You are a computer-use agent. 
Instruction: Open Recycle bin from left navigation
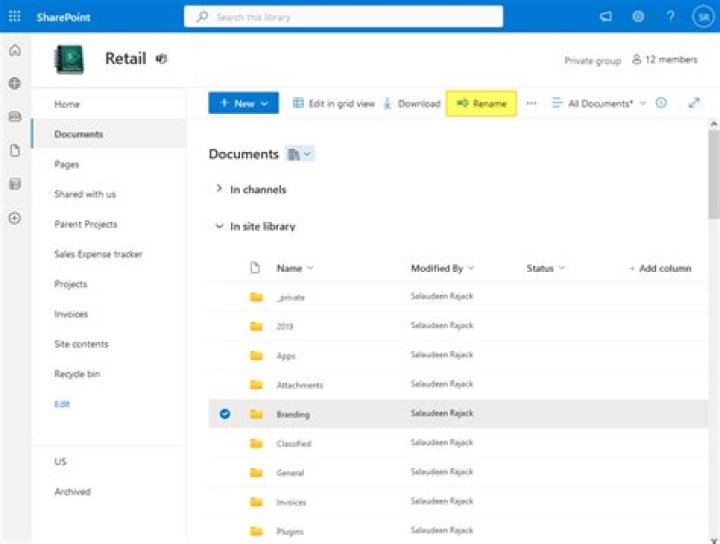(77, 374)
